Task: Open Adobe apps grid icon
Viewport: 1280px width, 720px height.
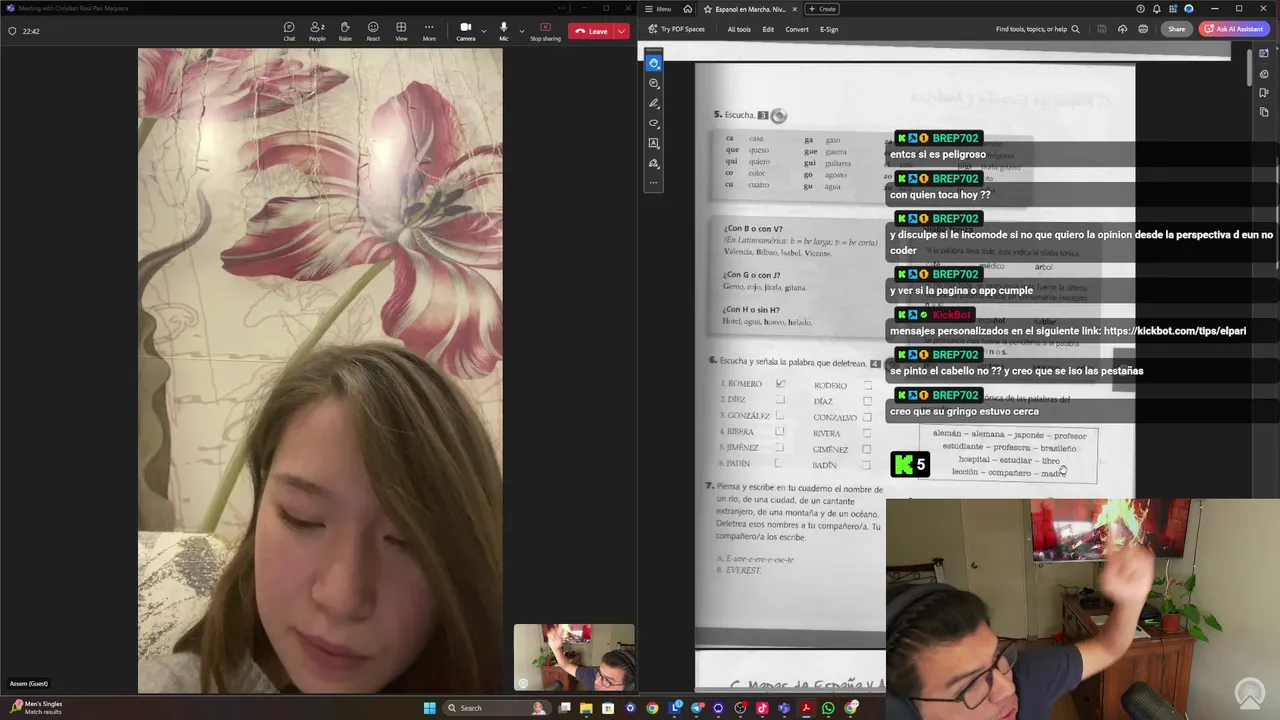Action: [x=1173, y=9]
